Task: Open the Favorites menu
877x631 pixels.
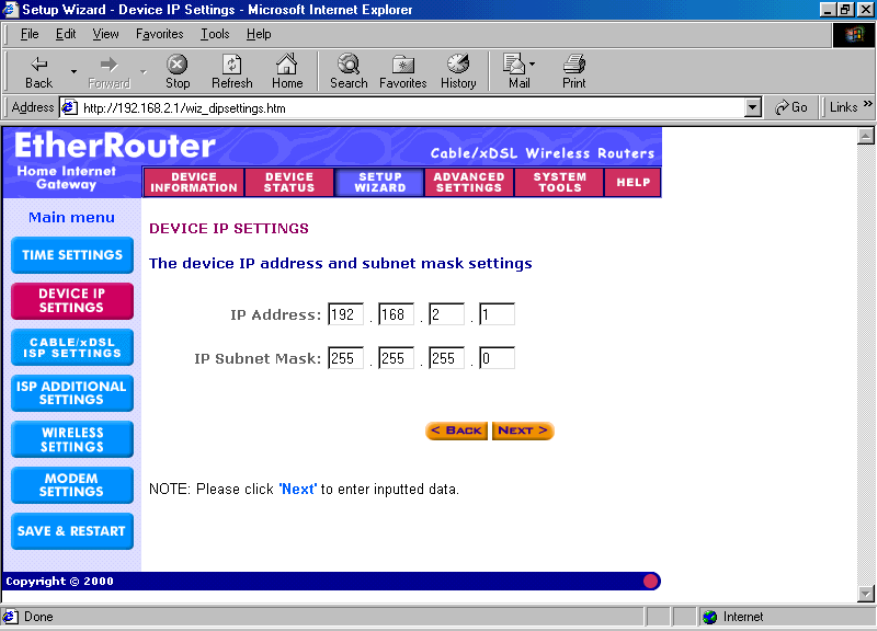Action: click(159, 34)
